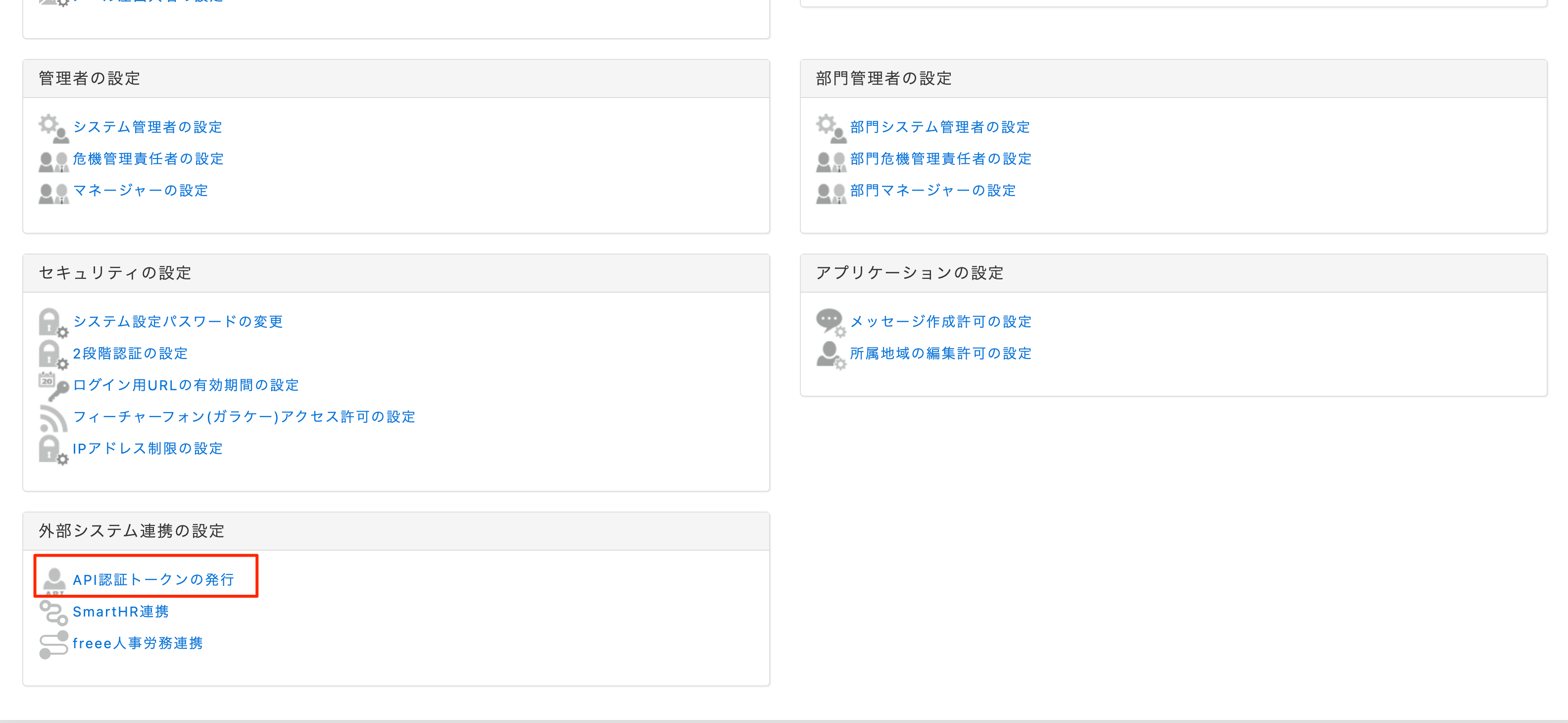Image resolution: width=1568 pixels, height=723 pixels.
Task: Click the padlock icon beside システム設定パスワードの変更
Action: tap(53, 322)
